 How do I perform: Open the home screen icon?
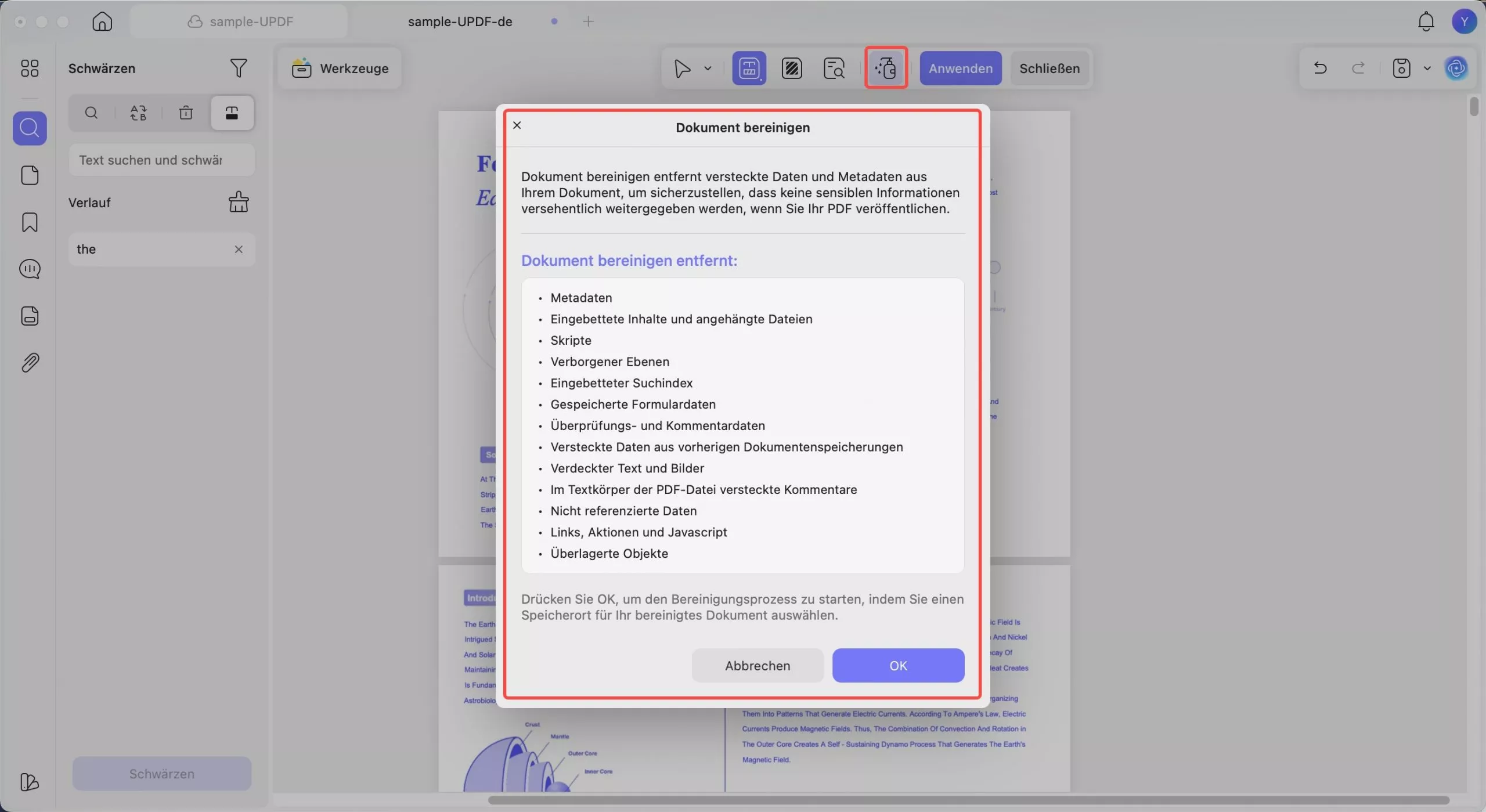point(102,21)
